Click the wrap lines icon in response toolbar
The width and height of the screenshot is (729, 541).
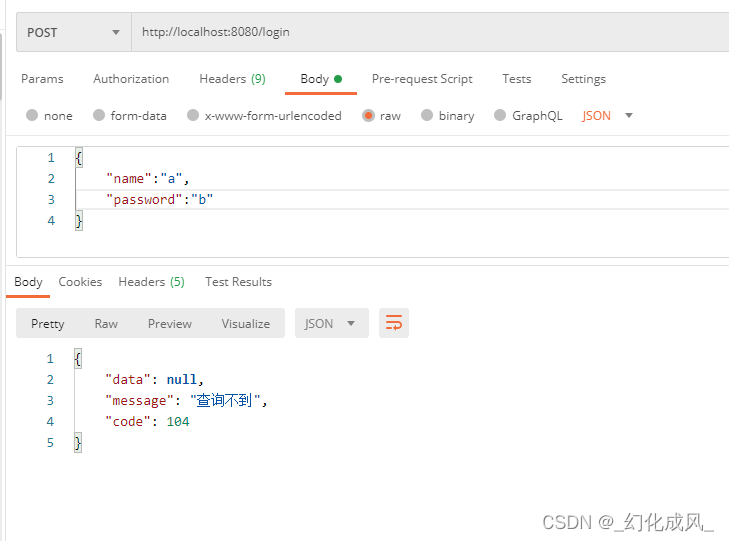click(x=394, y=323)
